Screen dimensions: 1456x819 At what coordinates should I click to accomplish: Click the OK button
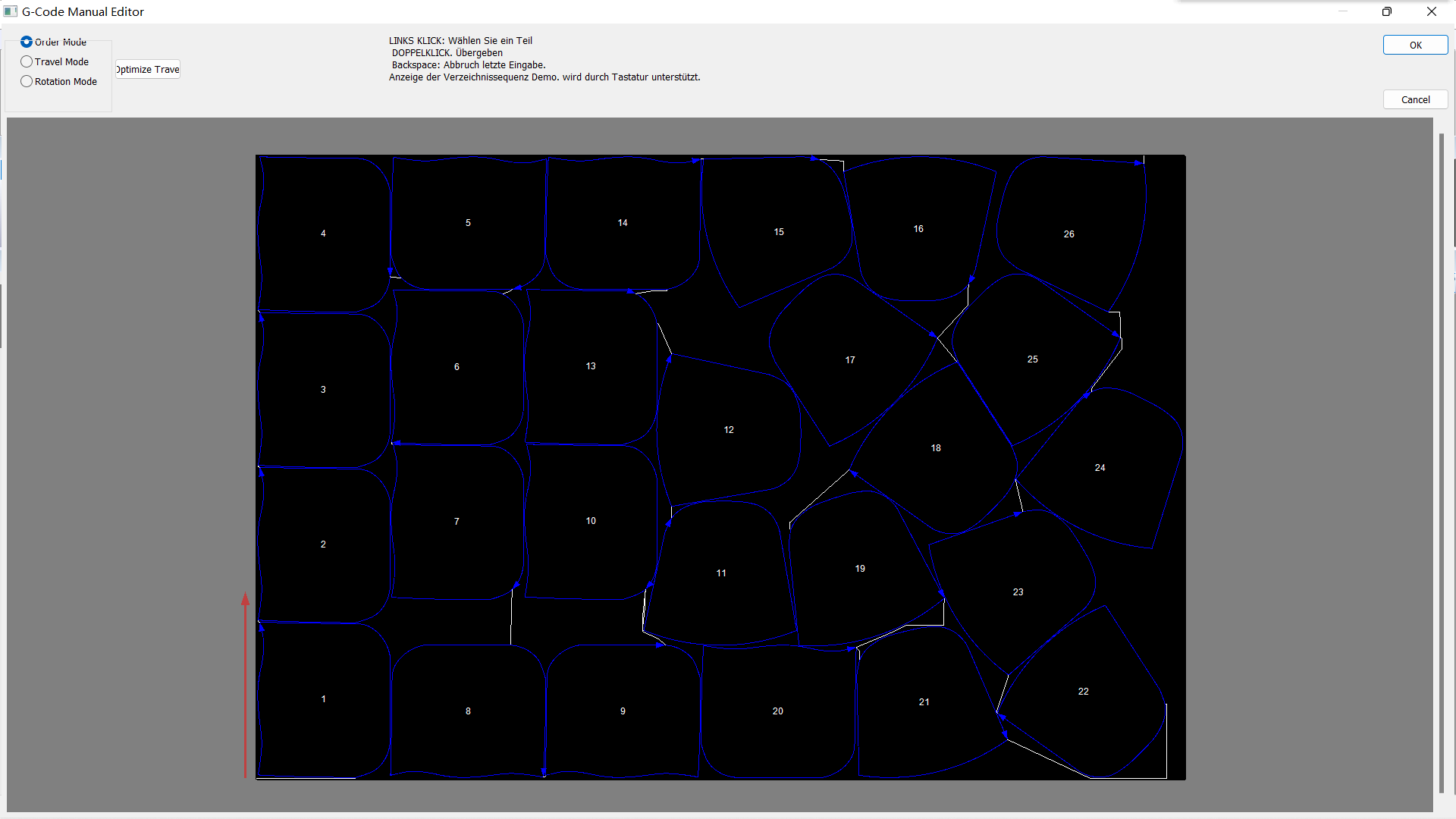click(x=1416, y=45)
